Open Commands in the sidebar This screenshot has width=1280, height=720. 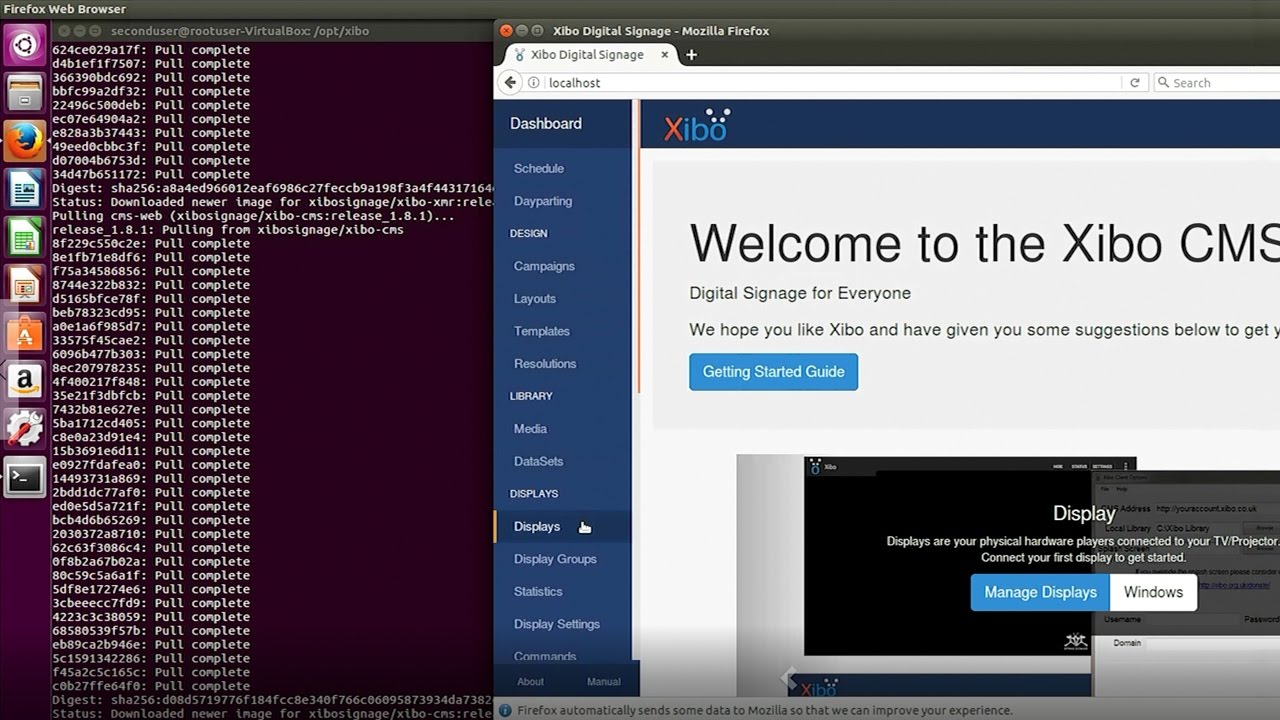pyautogui.click(x=545, y=656)
